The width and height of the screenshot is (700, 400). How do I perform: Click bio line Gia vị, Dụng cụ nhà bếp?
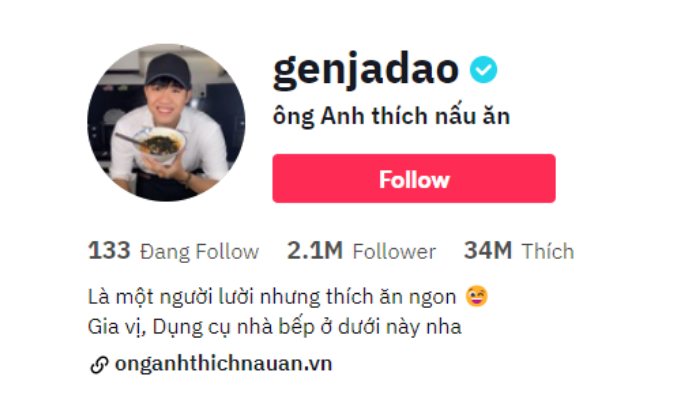coord(275,327)
